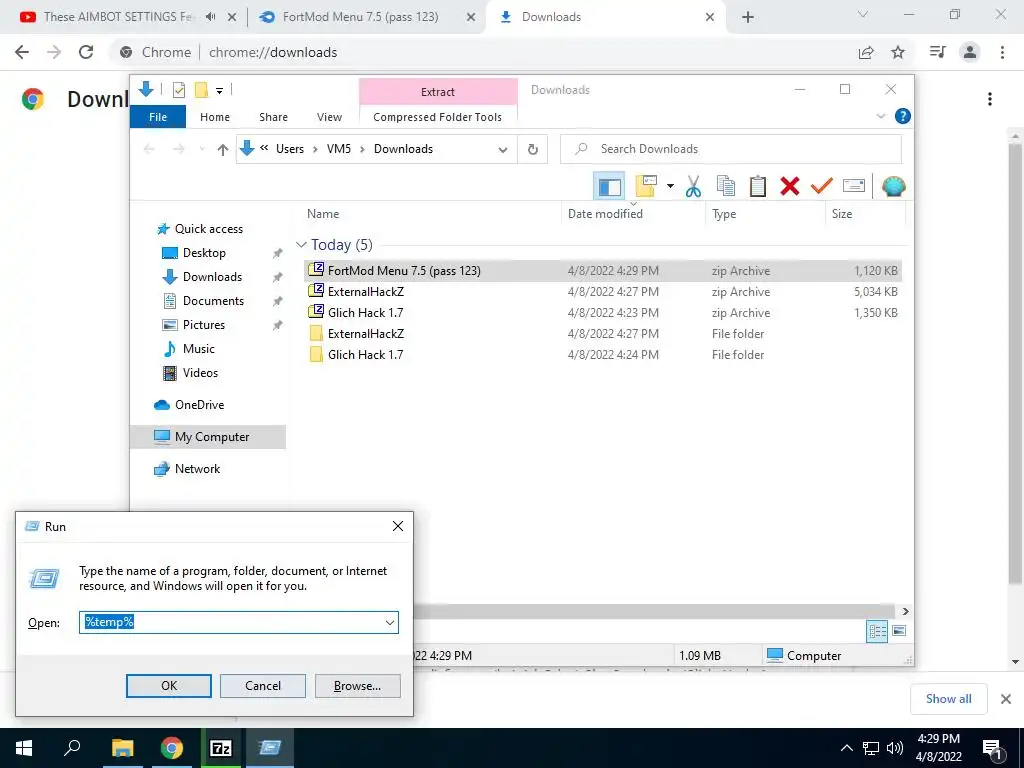The image size is (1024, 768).
Task: Click the globe shell icon in Explorer toolbar
Action: click(x=893, y=187)
